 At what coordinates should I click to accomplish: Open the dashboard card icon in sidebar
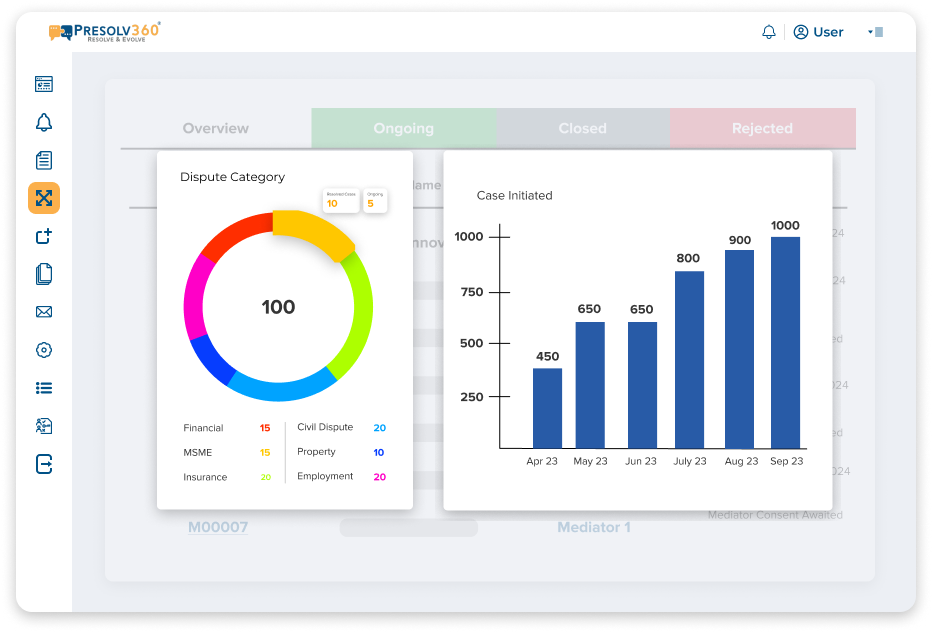point(44,85)
